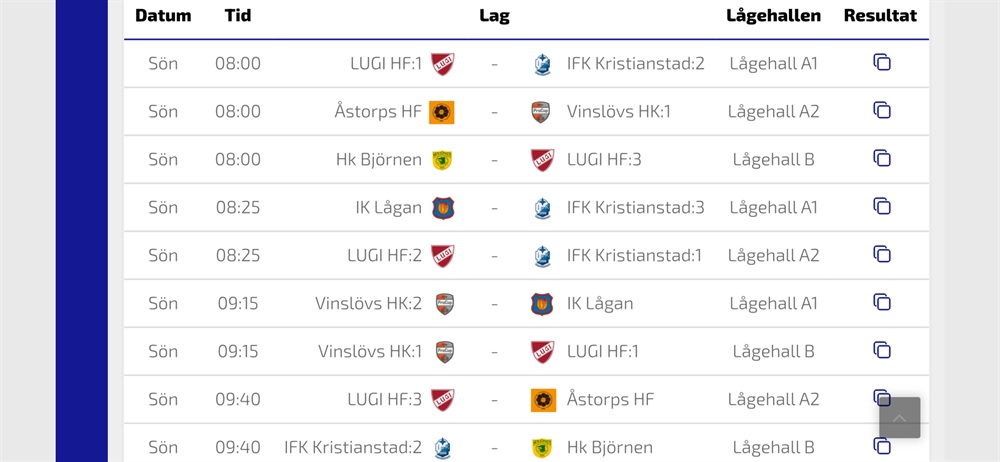Click the Resultat column header

click(x=880, y=16)
